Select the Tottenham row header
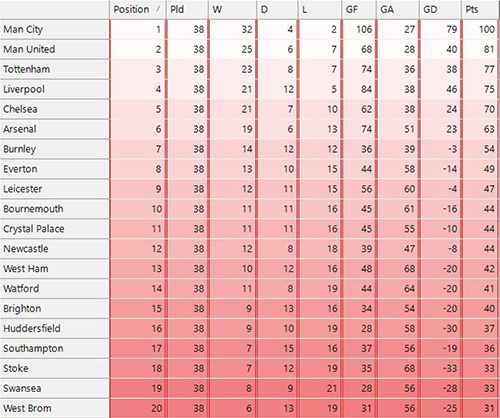 tap(55, 69)
